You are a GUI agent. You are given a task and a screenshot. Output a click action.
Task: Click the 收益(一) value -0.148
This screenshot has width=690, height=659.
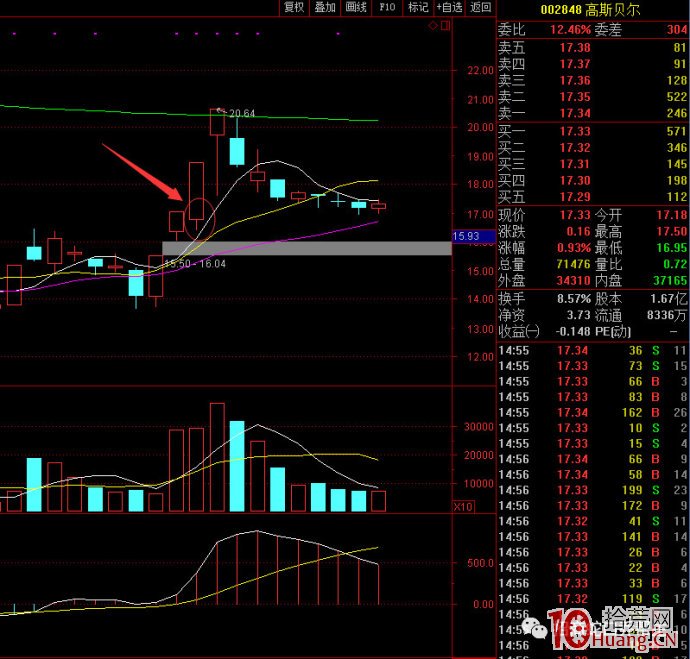pos(573,331)
